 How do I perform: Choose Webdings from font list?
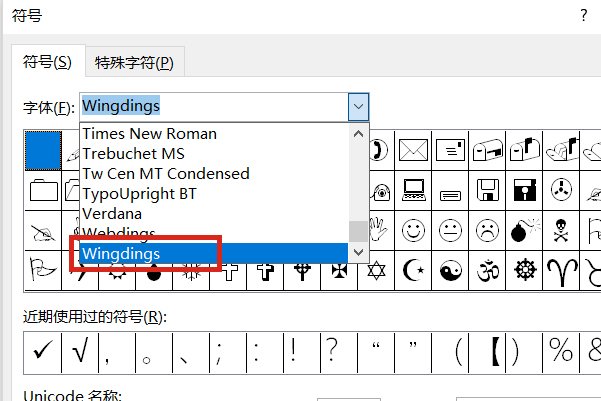click(x=214, y=233)
